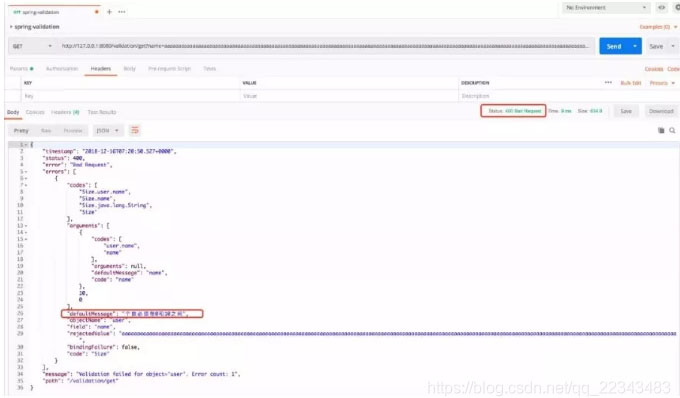The height and width of the screenshot is (398, 680).
Task: Toggle line wrap icon in response toolbar
Action: pos(135,130)
